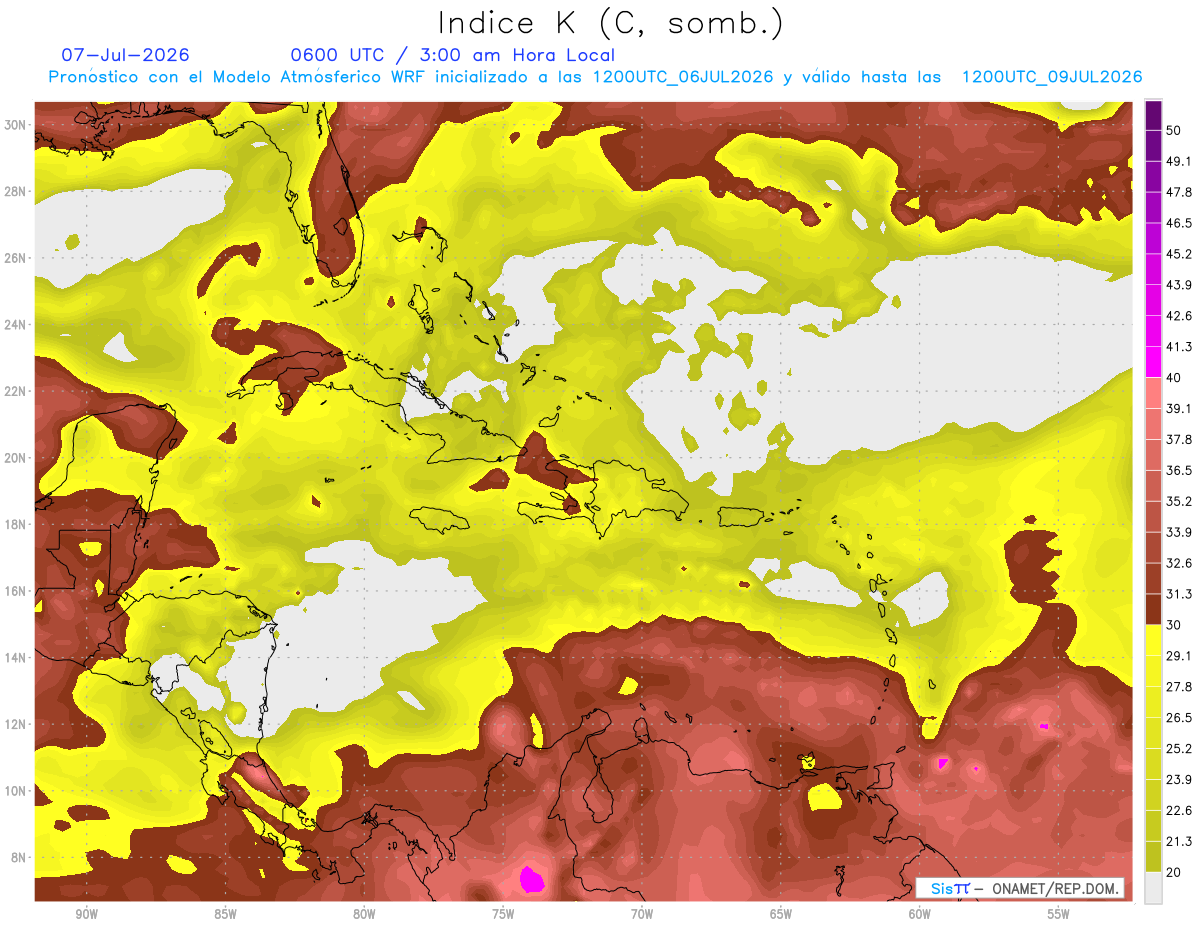Click the colorbar value '32.6'
1200x927 pixels.
(x=1178, y=563)
